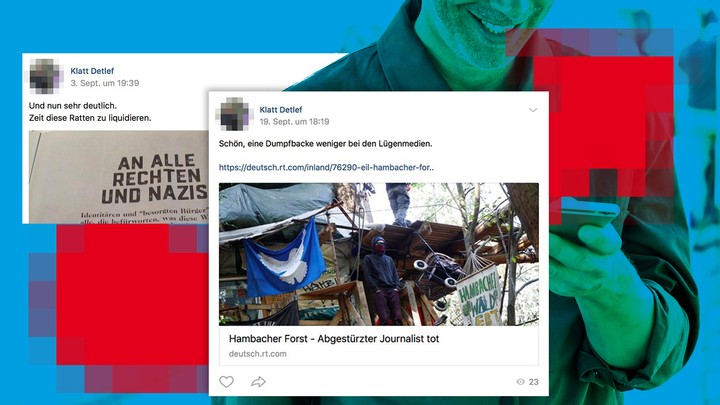The image size is (720, 405).
Task: Click the 3. Sept. um 19:39 timestamp
Action: [105, 83]
